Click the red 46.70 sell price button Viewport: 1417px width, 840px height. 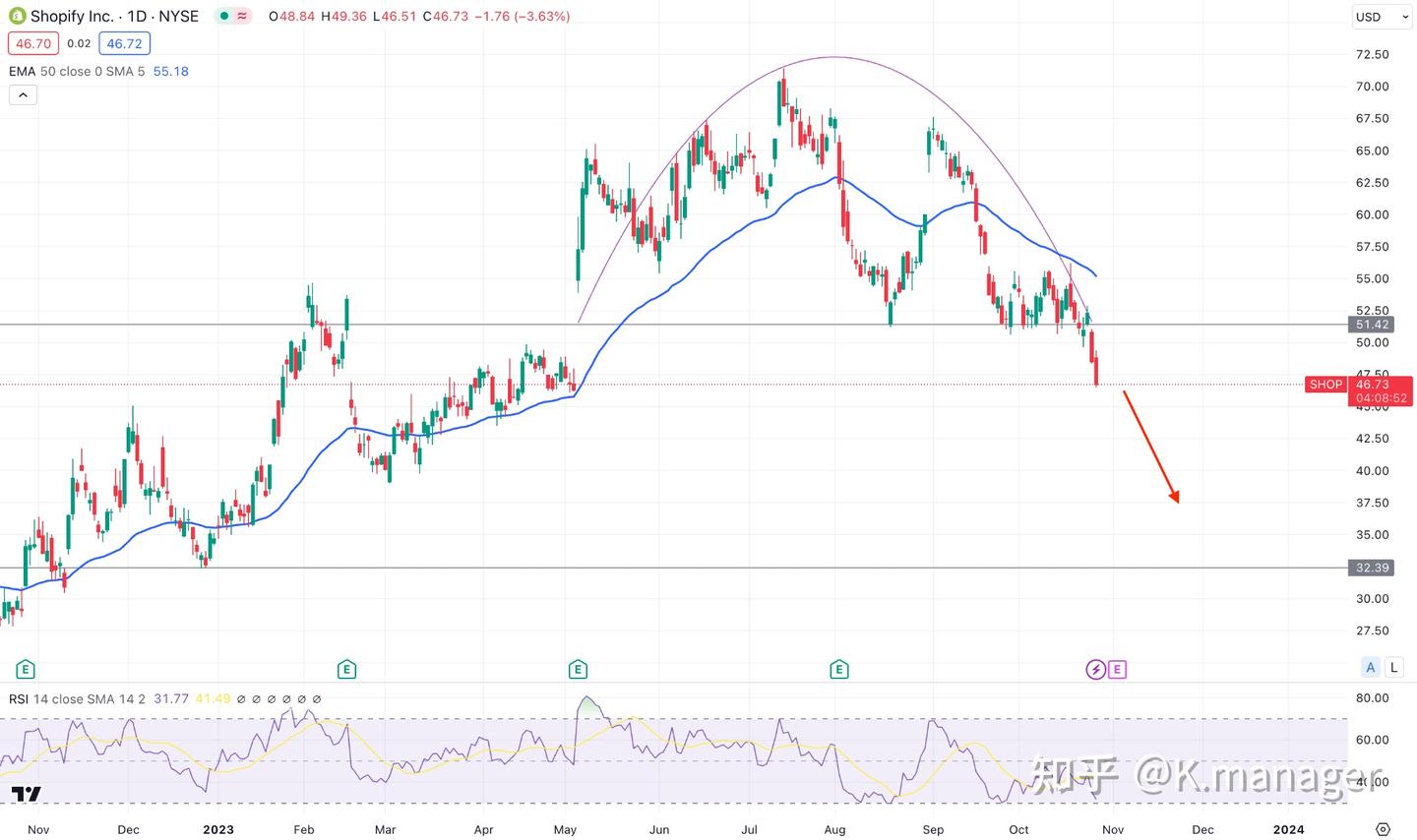pos(33,43)
